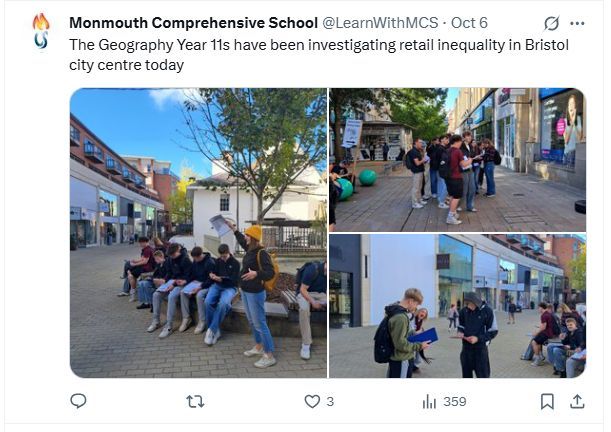The width and height of the screenshot is (611, 432).
Task: Click the 'city centre today' text line
Action: pyautogui.click(x=126, y=65)
